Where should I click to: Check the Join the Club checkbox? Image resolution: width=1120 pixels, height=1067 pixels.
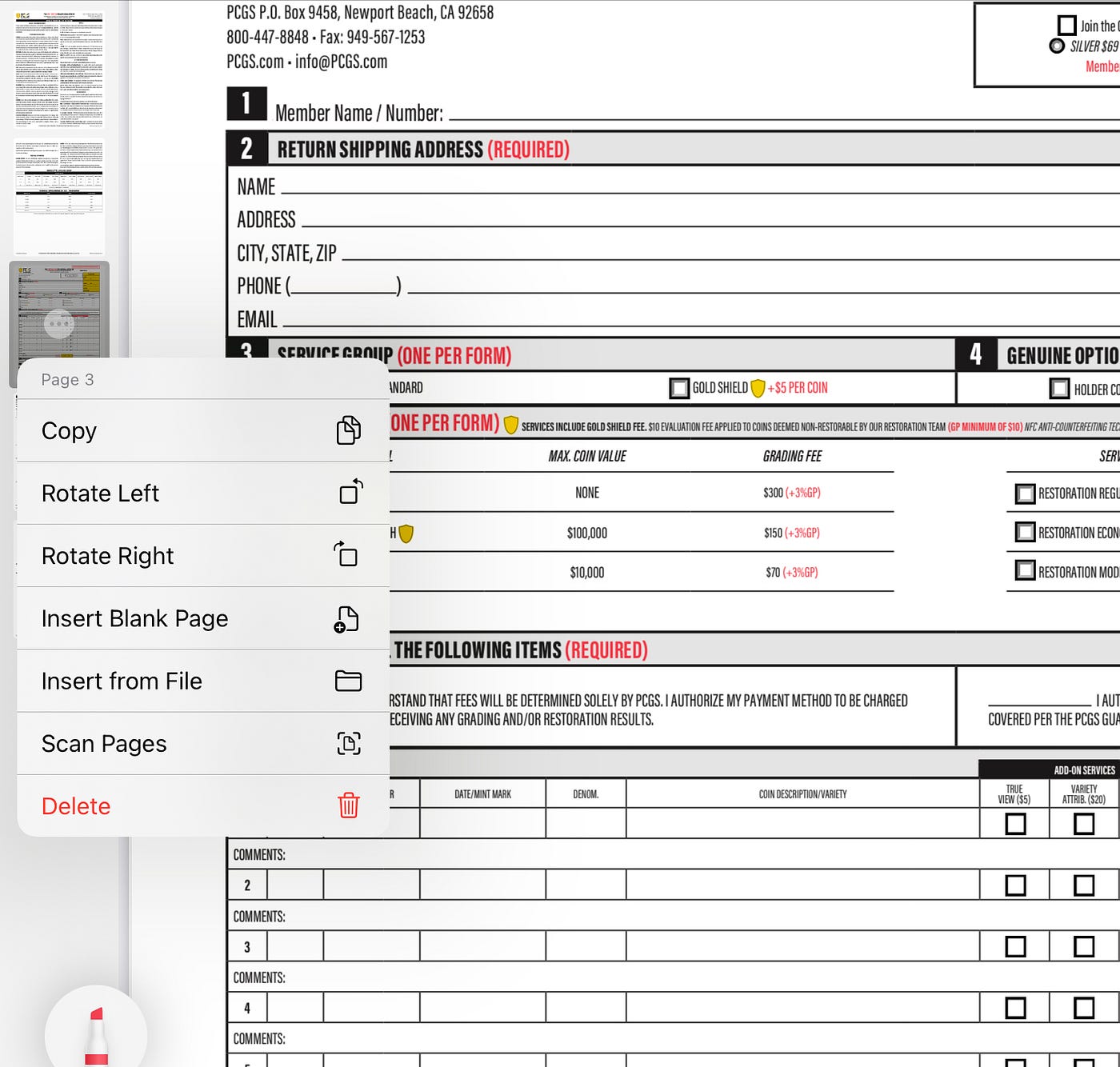coord(1066,26)
